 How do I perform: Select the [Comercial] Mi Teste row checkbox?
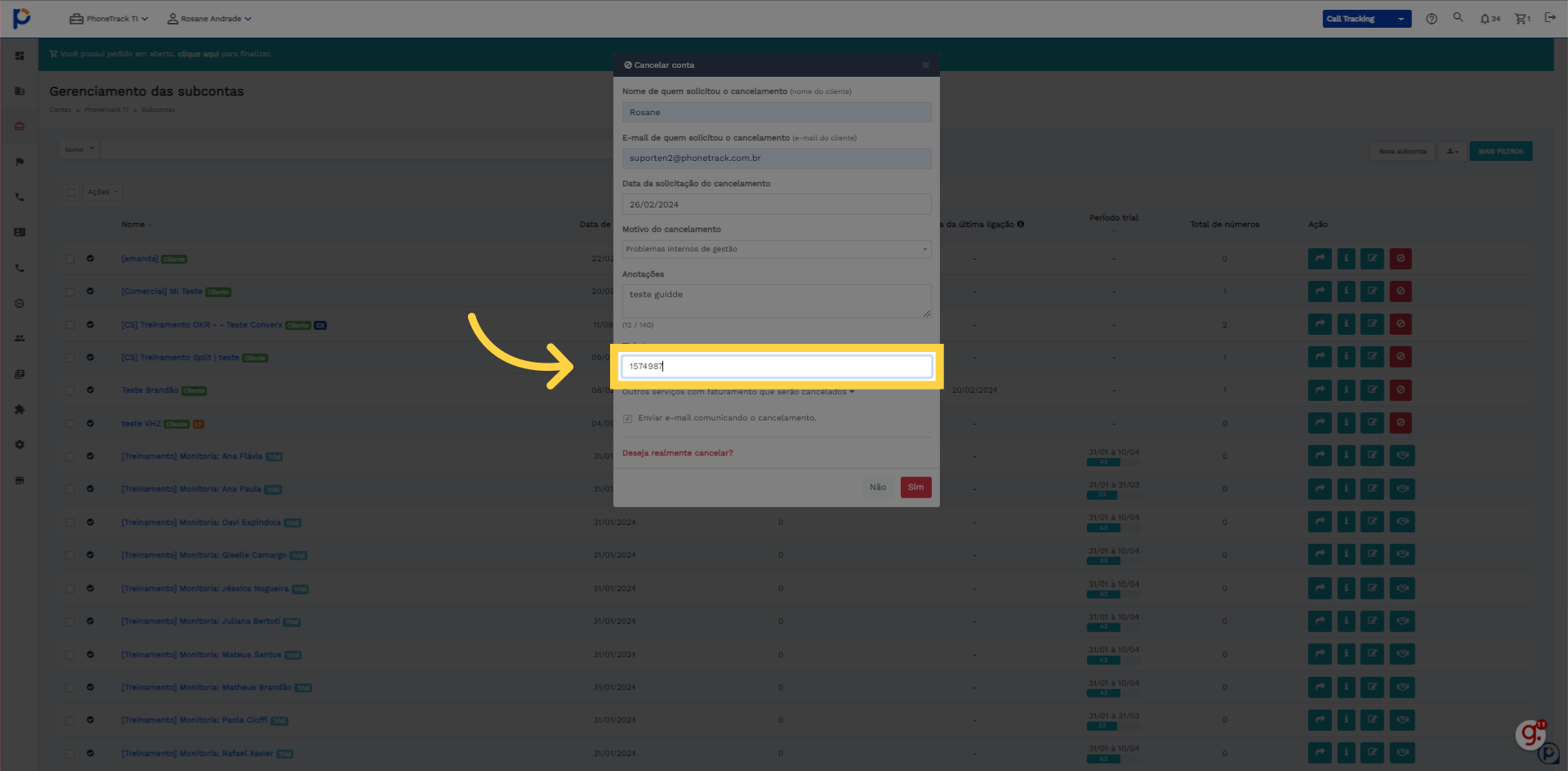pyautogui.click(x=70, y=292)
